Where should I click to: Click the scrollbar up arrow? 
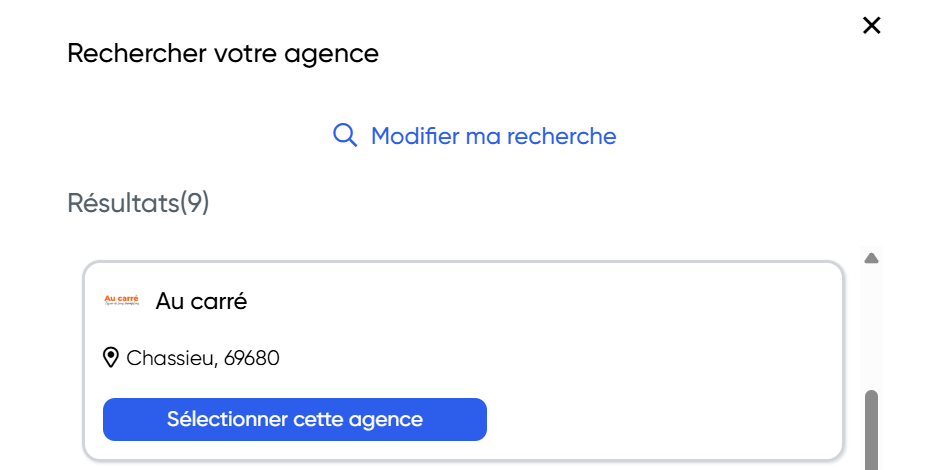pyautogui.click(x=871, y=258)
